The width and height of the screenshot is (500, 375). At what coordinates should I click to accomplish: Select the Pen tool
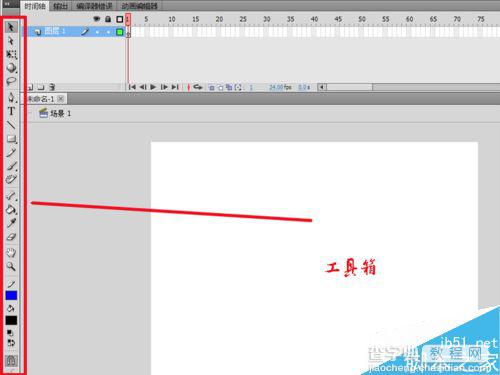[x=11, y=97]
